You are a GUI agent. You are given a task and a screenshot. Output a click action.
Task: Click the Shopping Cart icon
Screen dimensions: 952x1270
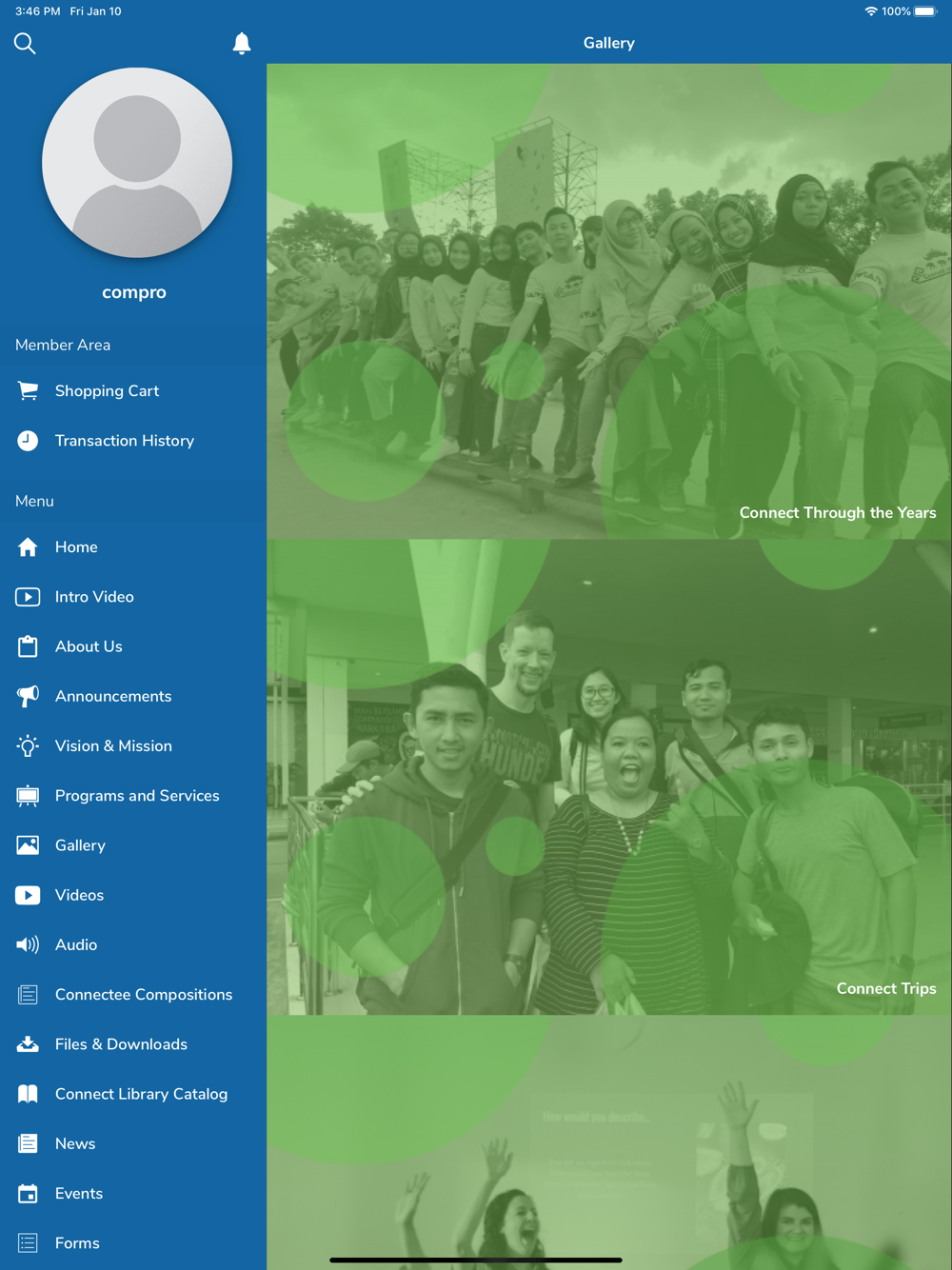point(28,390)
